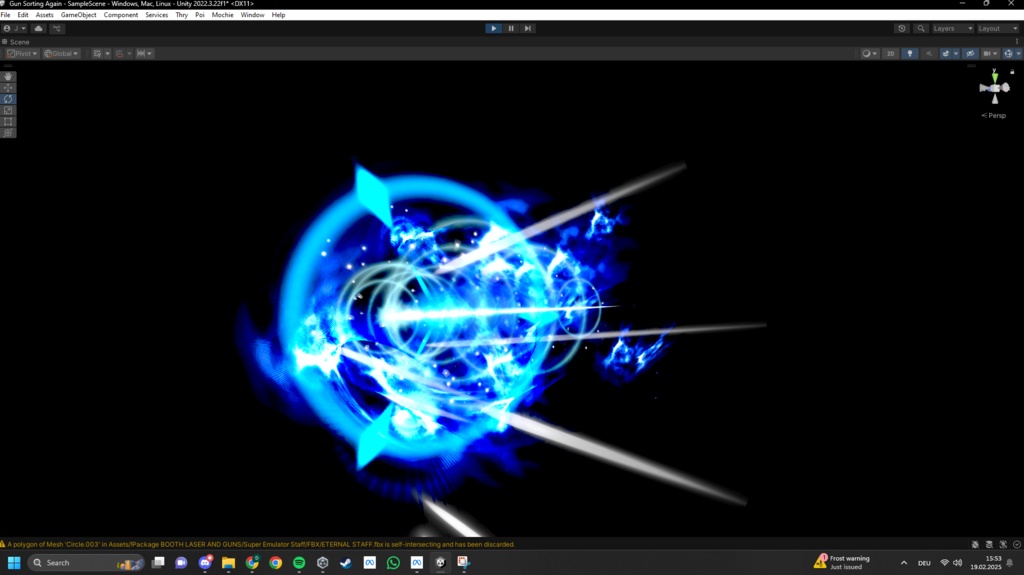The image size is (1024, 575).
Task: Open the account dropdown
Action: [x=14, y=28]
